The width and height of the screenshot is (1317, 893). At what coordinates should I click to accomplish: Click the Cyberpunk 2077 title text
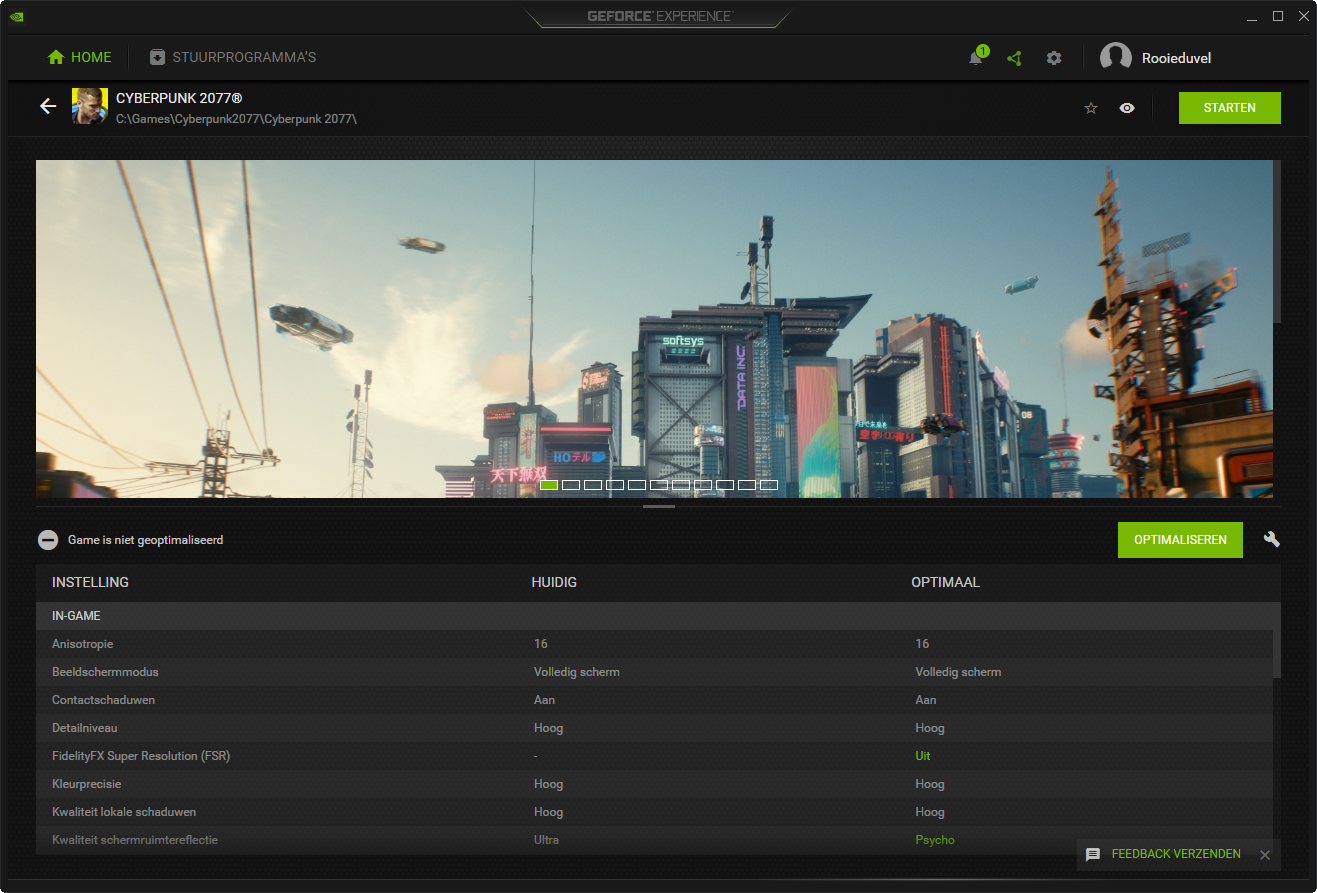(179, 98)
